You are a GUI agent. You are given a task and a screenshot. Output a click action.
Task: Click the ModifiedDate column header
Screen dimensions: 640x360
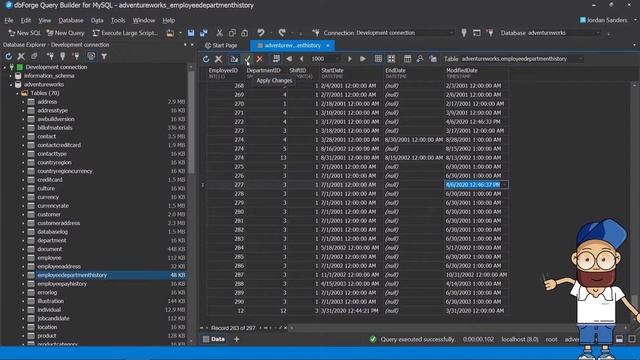pos(476,73)
